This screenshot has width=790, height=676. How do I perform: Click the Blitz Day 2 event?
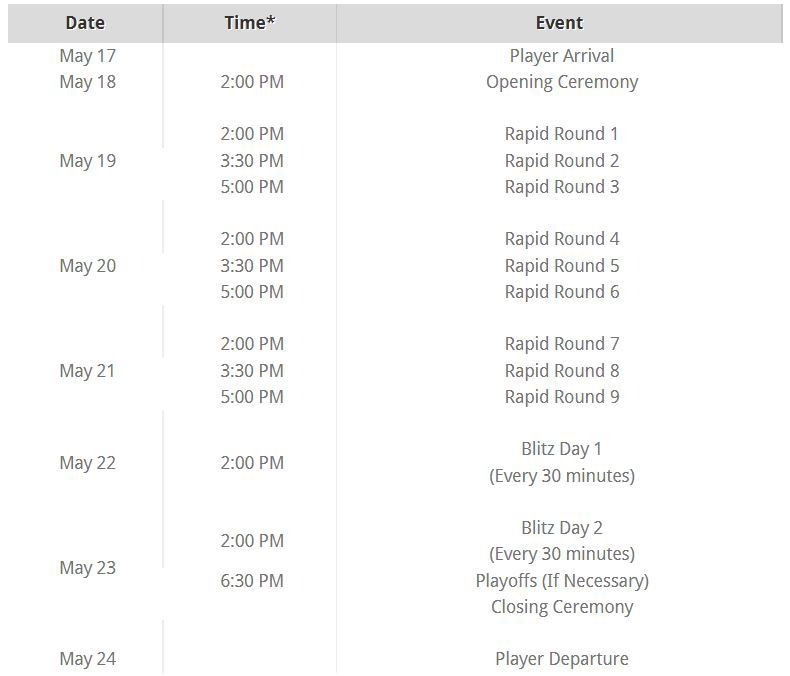(562, 528)
